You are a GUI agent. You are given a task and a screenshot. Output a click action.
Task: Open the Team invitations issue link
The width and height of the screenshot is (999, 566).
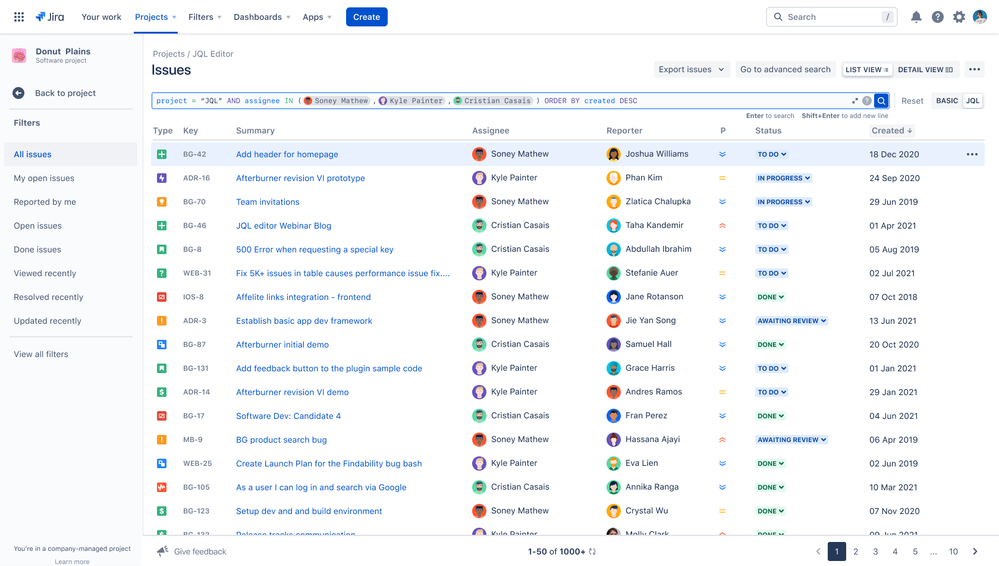(267, 202)
